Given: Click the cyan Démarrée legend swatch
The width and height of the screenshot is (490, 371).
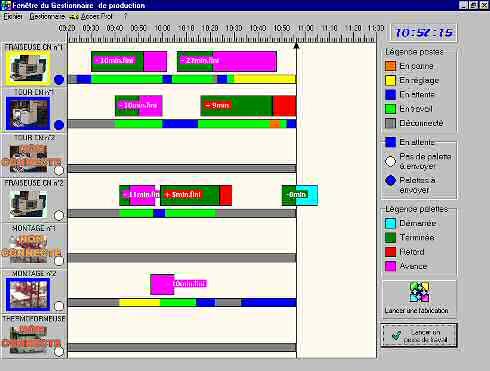Looking at the screenshot, I should click(390, 223).
